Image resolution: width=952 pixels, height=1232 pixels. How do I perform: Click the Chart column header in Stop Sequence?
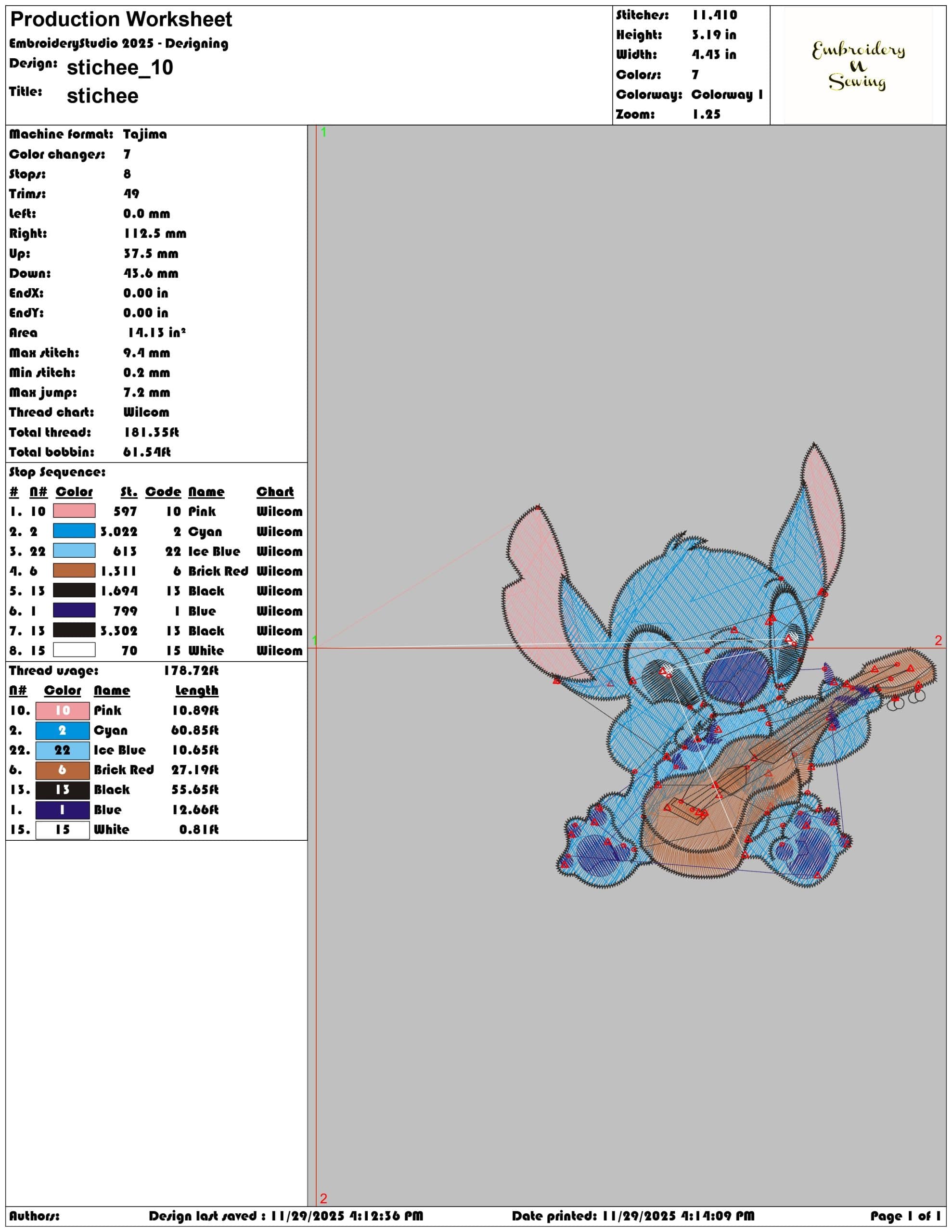point(275,492)
